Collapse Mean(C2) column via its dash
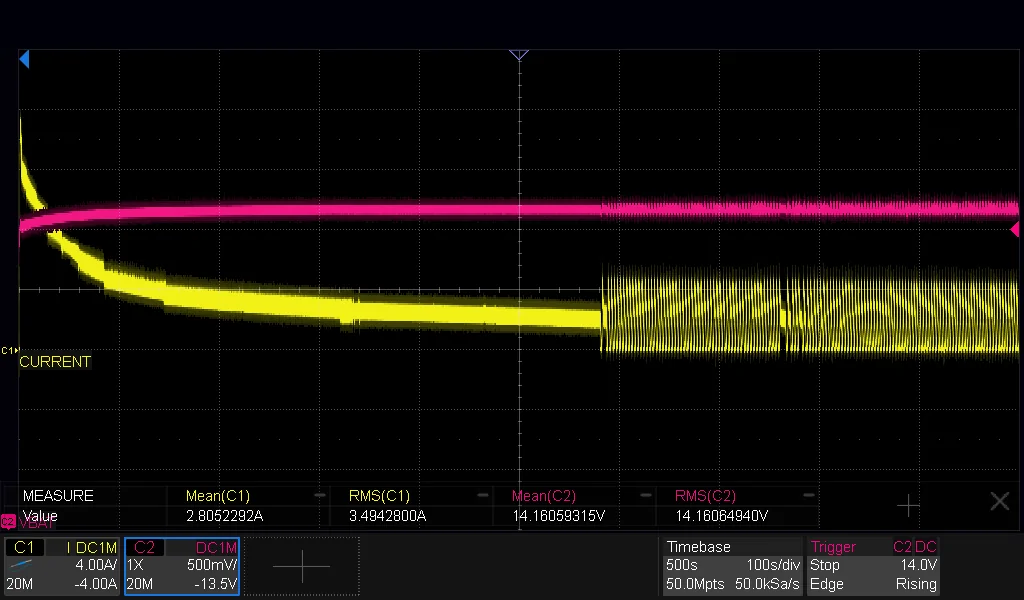The image size is (1024, 600). (645, 496)
